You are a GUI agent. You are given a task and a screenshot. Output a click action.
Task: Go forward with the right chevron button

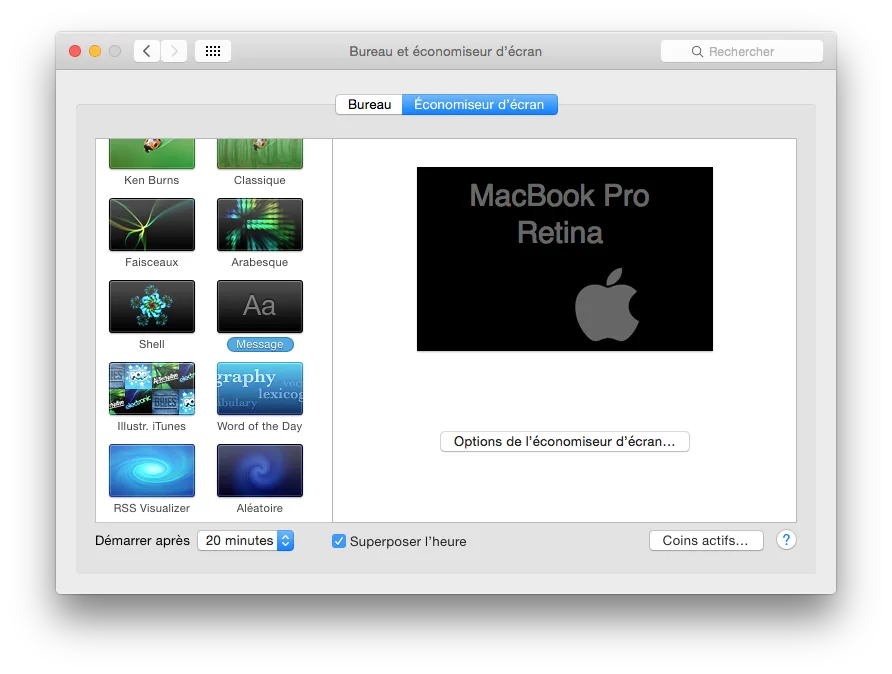point(174,51)
